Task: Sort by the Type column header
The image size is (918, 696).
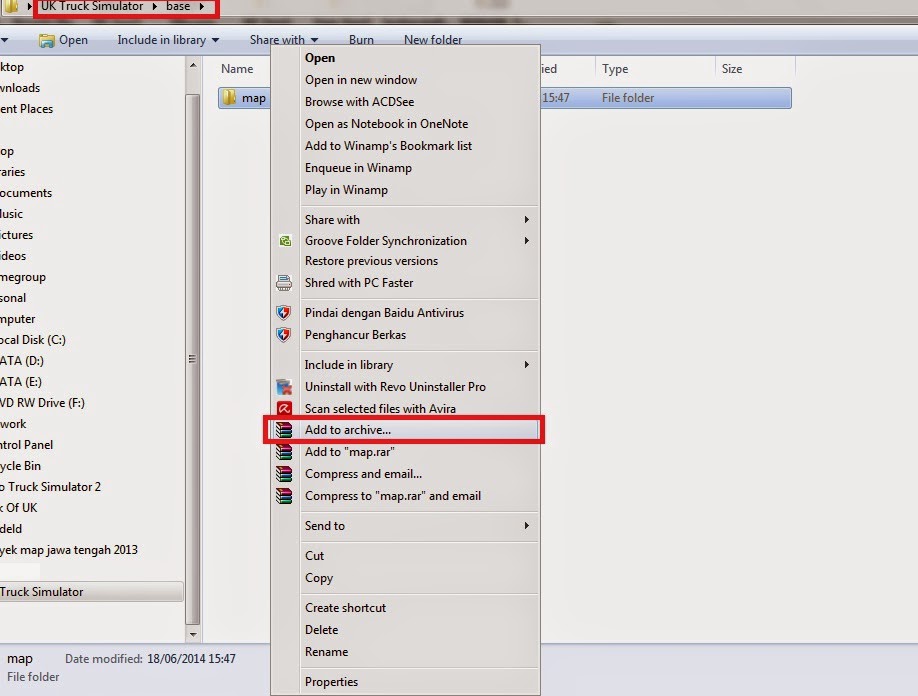Action: click(x=615, y=69)
